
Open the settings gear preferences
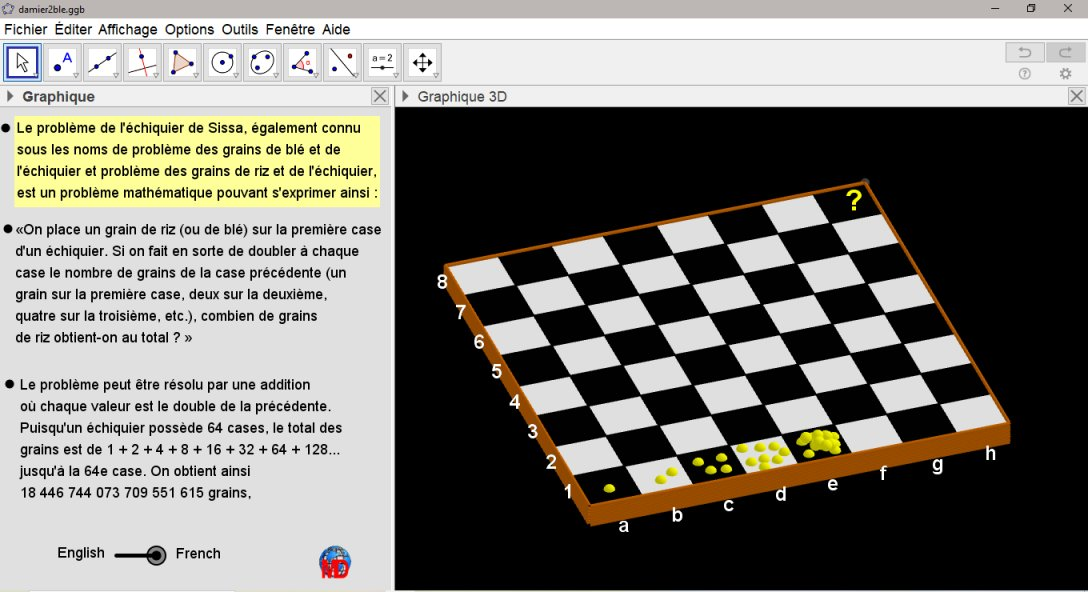[1065, 74]
